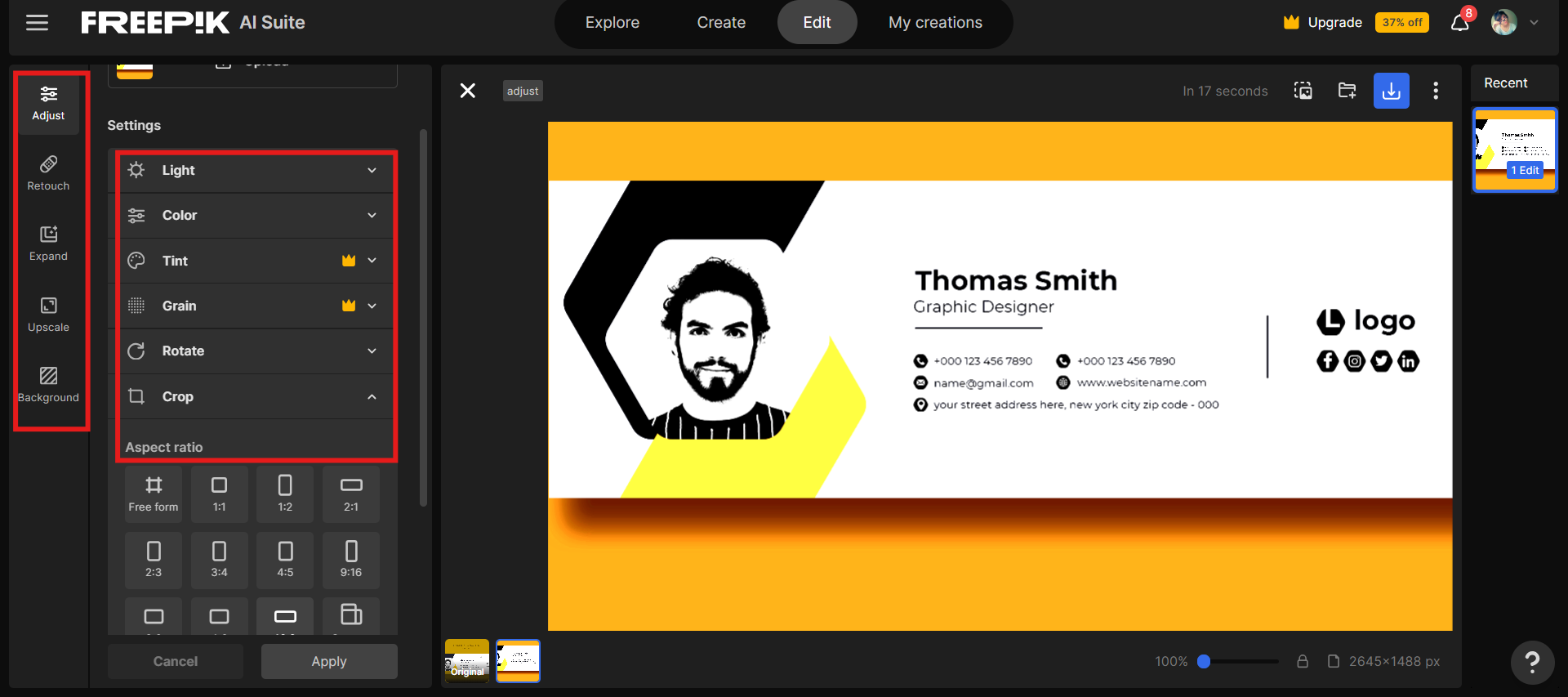Select the Expand tool in the sidebar
The width and height of the screenshot is (1568, 697).
point(48,244)
